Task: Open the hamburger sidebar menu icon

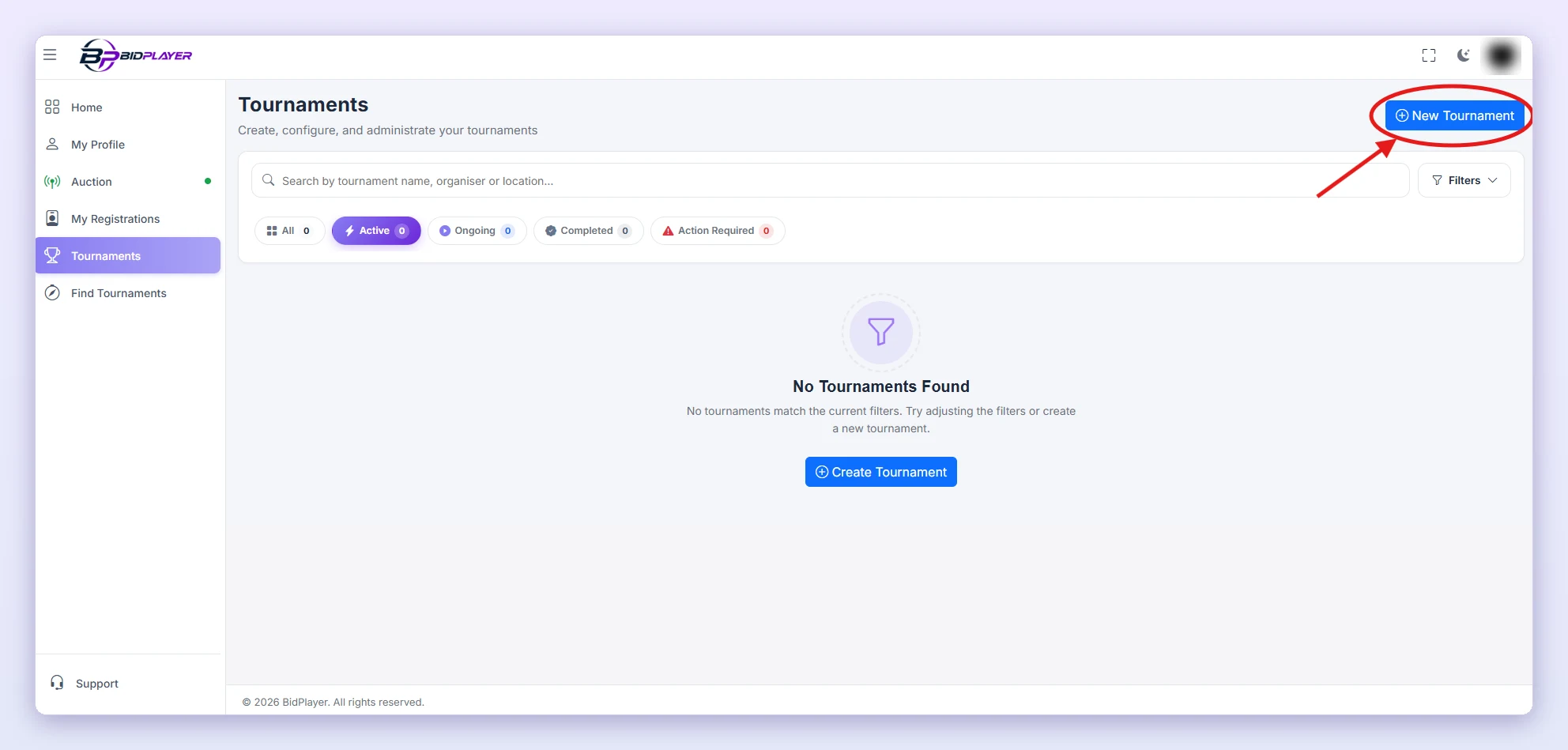Action: (x=50, y=55)
